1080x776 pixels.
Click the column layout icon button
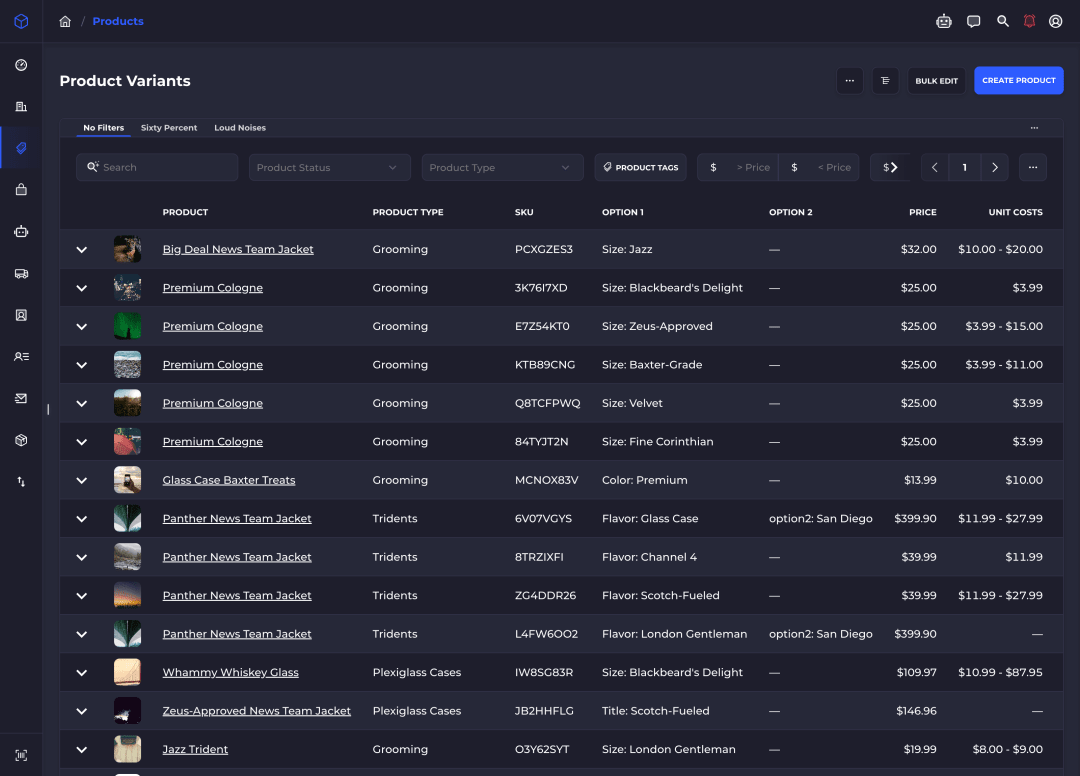pyautogui.click(x=885, y=81)
